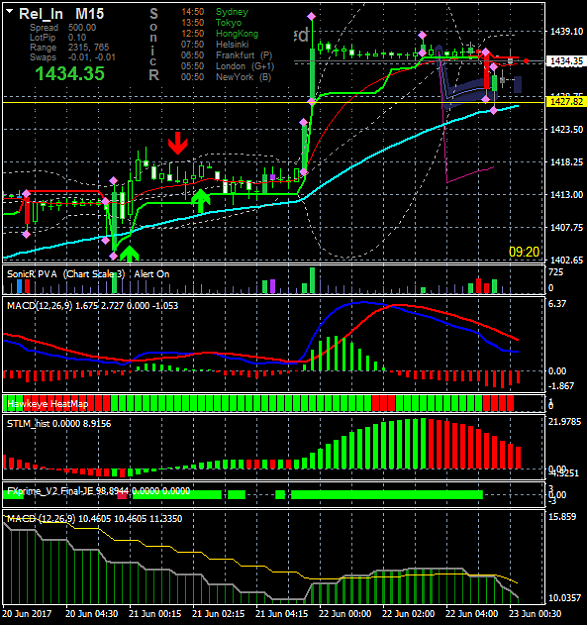Expand the one-click trading triangle beside Rel_In
587x625 pixels.
tap(10, 12)
